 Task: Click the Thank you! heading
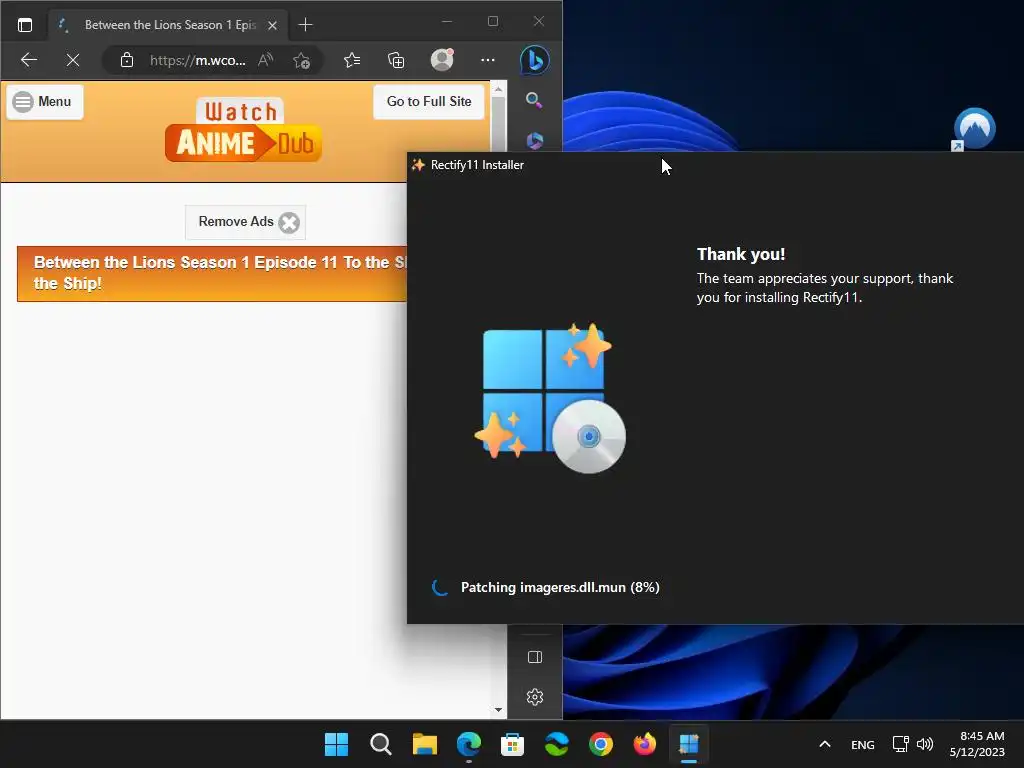[x=741, y=254]
